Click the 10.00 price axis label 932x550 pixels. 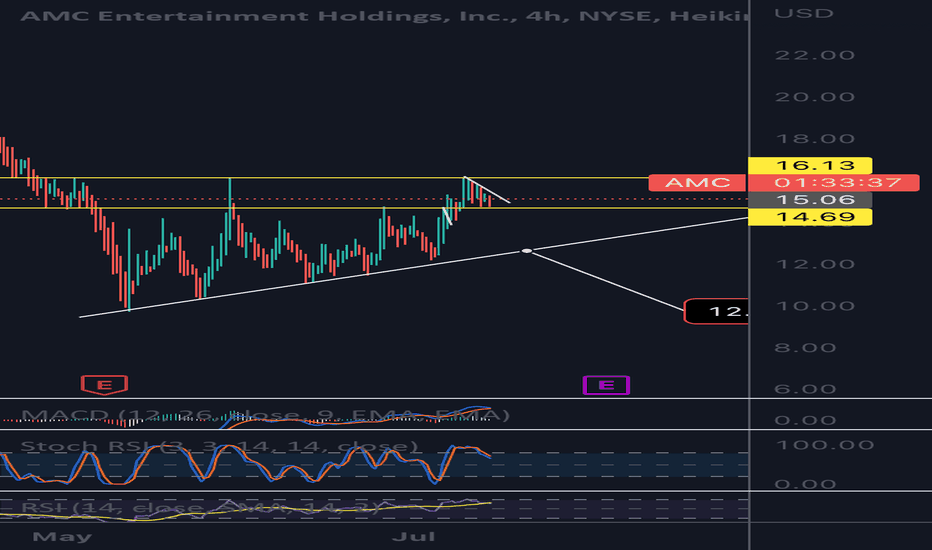tap(815, 306)
